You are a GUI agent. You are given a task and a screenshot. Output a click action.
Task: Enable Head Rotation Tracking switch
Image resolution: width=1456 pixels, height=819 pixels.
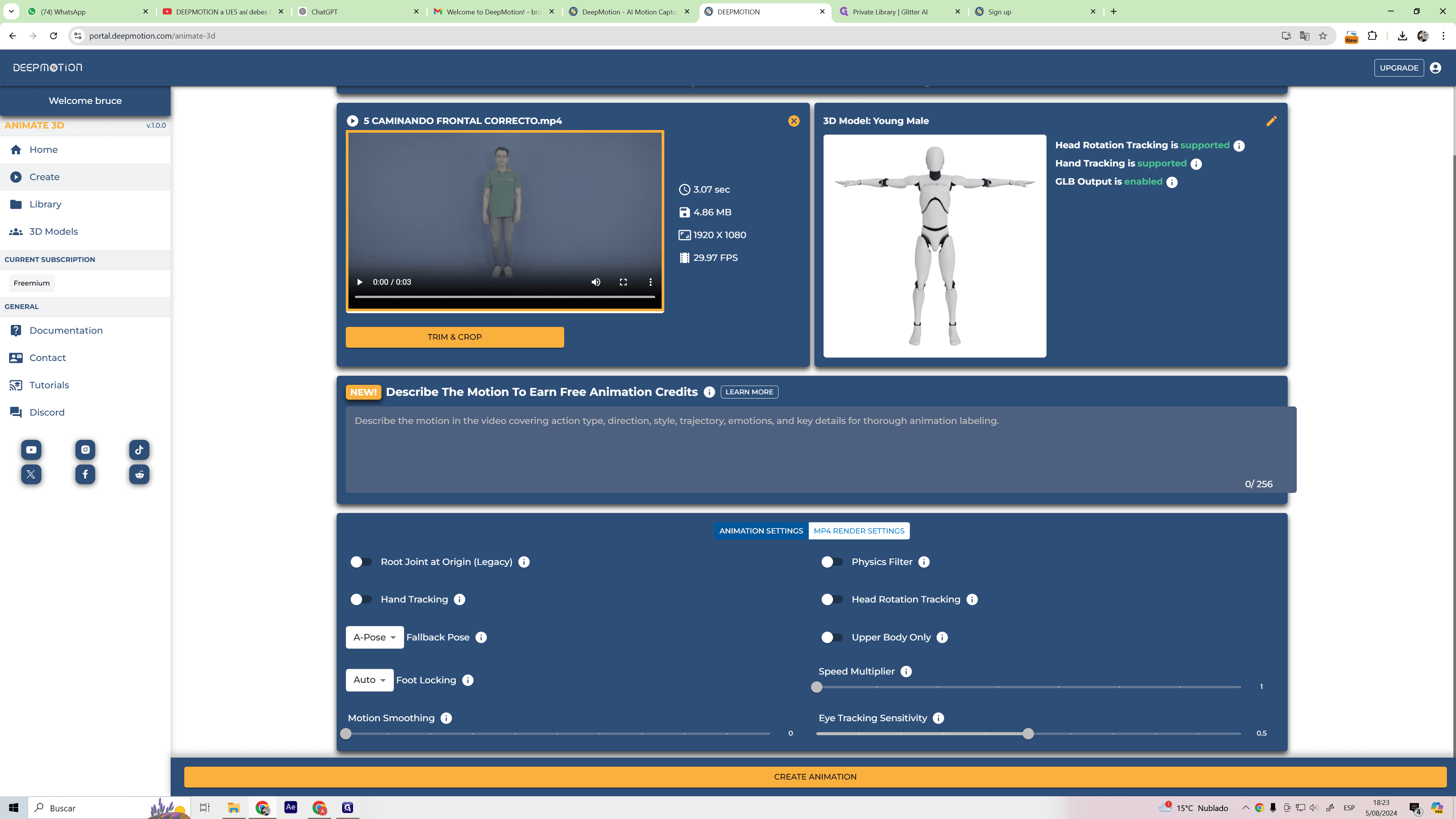pos(832,600)
